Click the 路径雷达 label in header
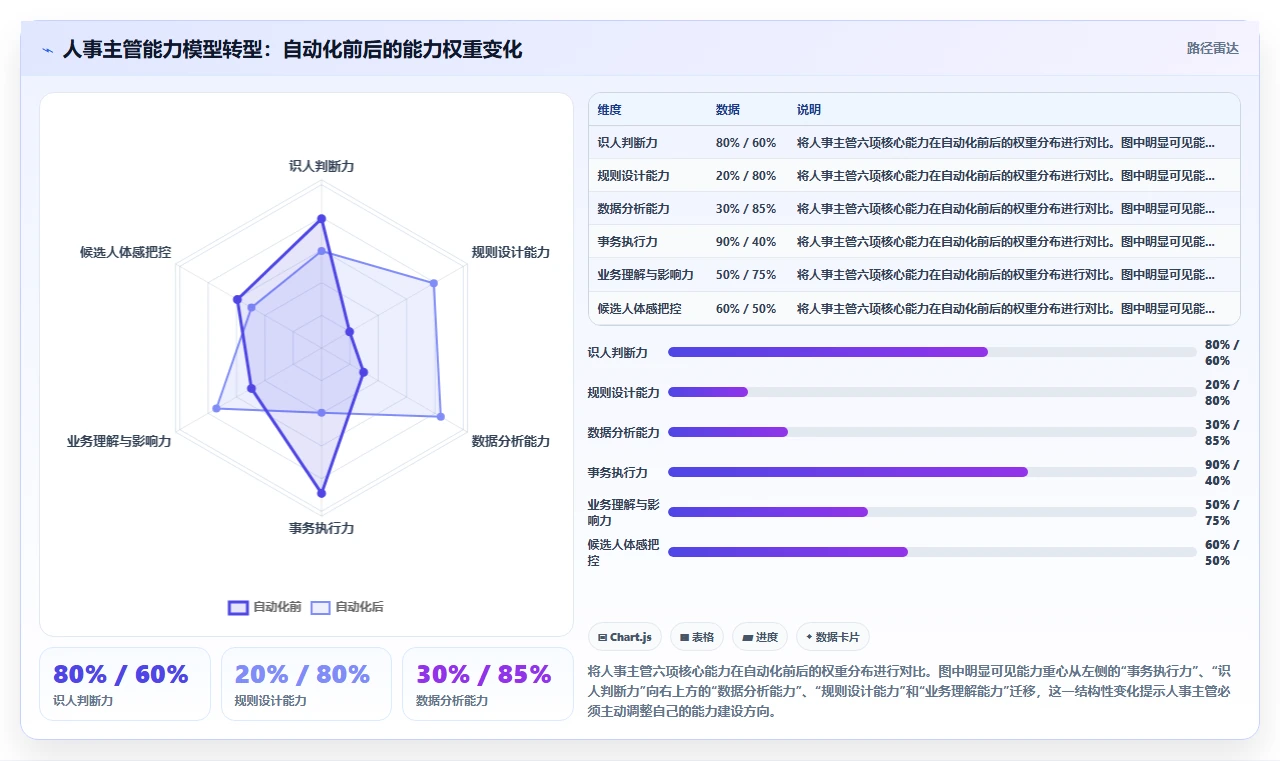The width and height of the screenshot is (1280, 761). (1213, 48)
